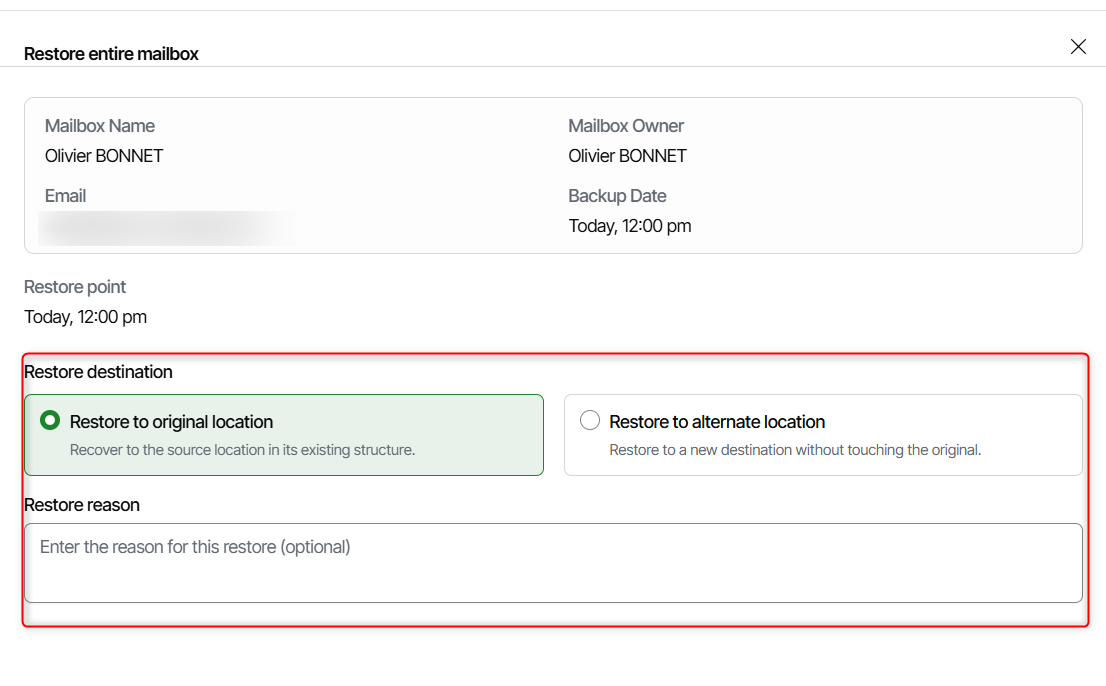
Task: Click the Mailbox Name value Olivier BONNET
Action: coord(104,156)
